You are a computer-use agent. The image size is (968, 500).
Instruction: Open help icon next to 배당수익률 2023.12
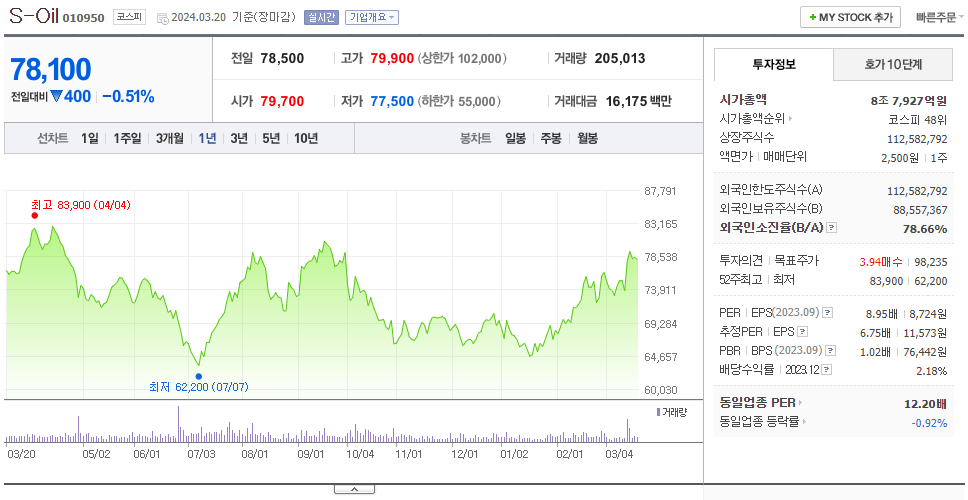point(827,370)
